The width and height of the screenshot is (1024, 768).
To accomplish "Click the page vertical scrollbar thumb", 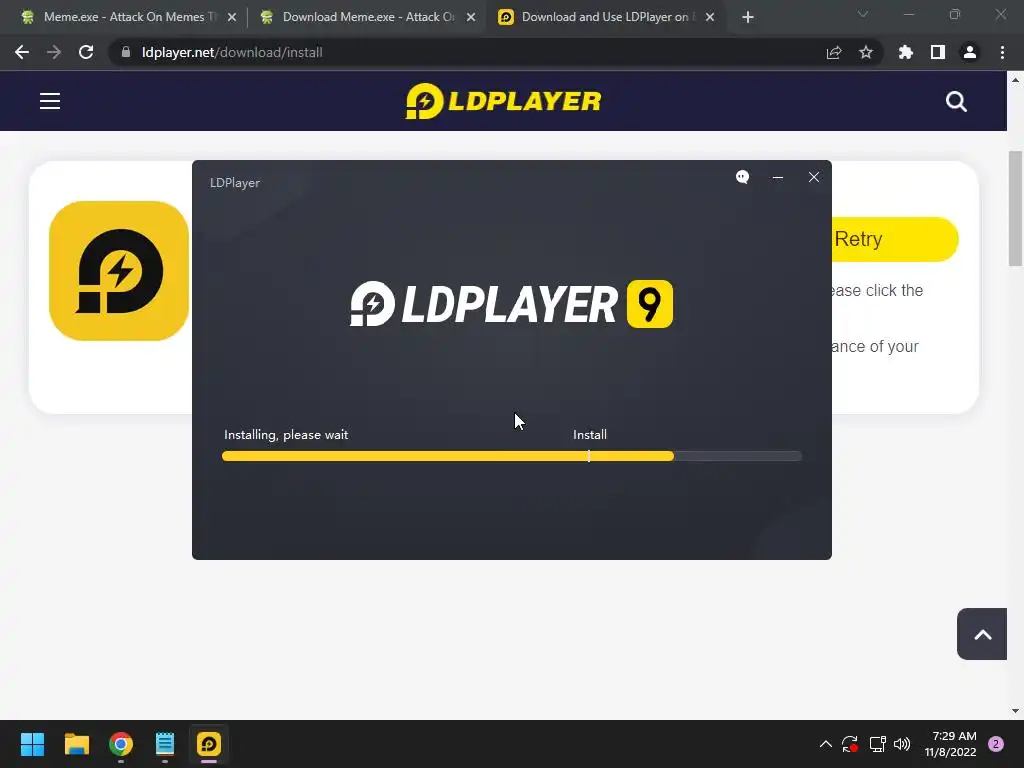I will coord(1015,208).
